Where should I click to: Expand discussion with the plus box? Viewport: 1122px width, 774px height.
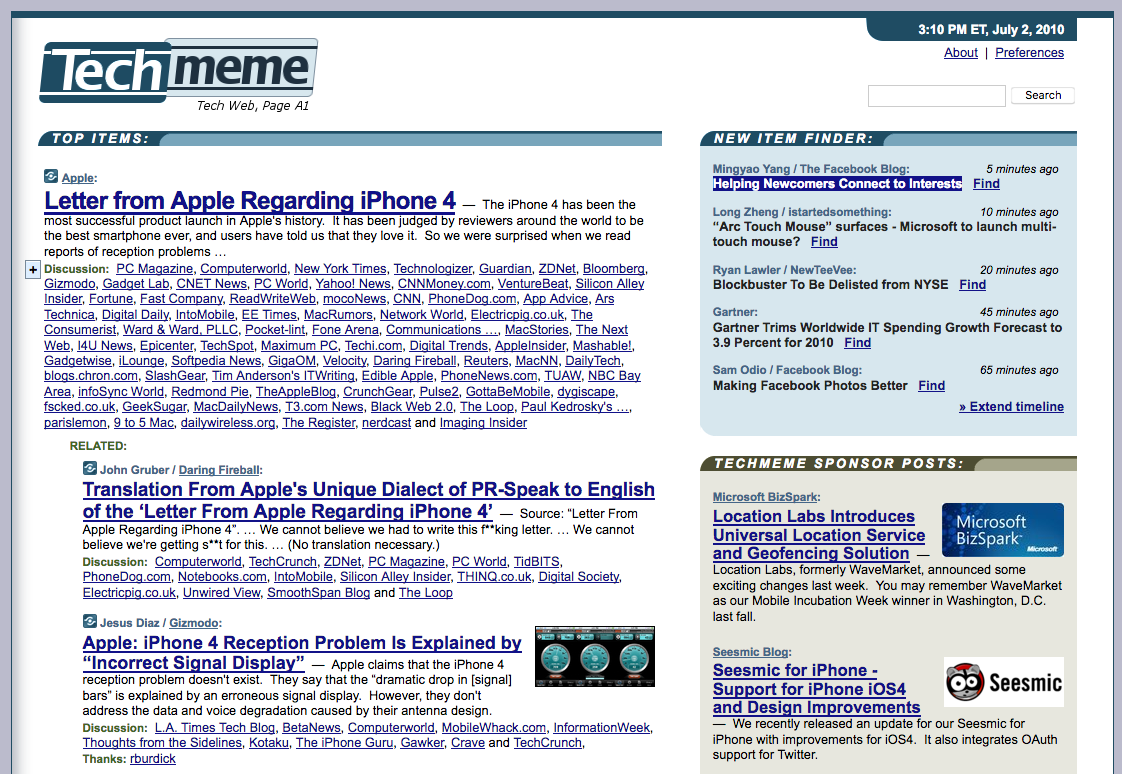pyautogui.click(x=33, y=270)
